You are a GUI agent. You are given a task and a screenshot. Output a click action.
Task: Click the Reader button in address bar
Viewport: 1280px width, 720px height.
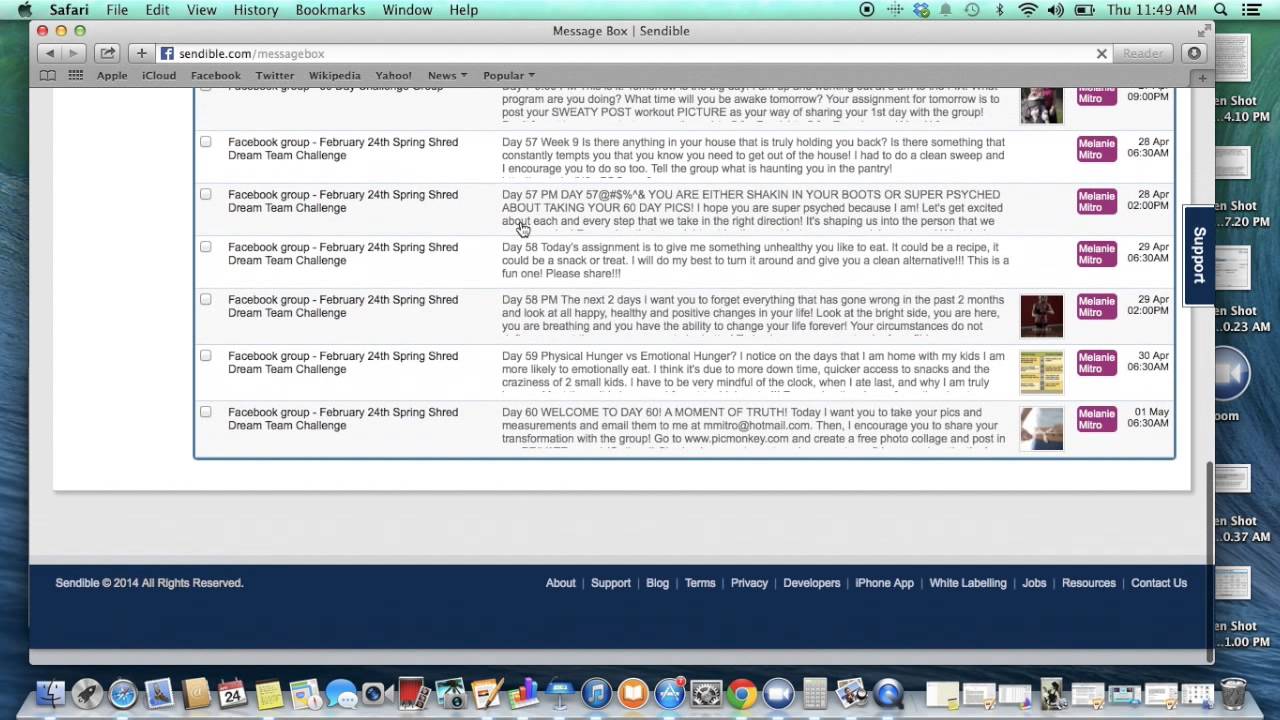[x=1143, y=53]
